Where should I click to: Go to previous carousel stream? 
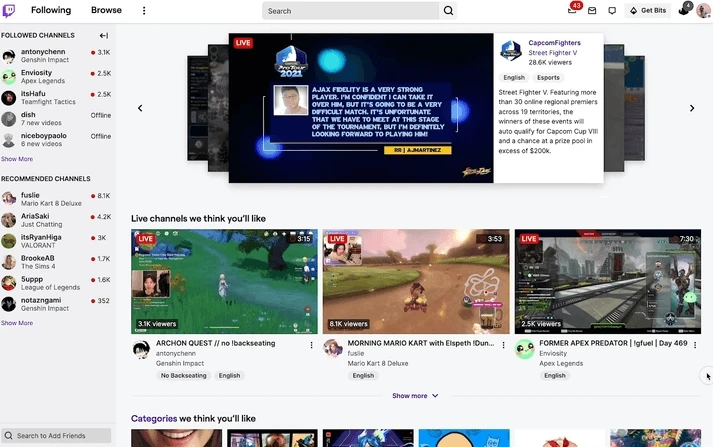[140, 108]
